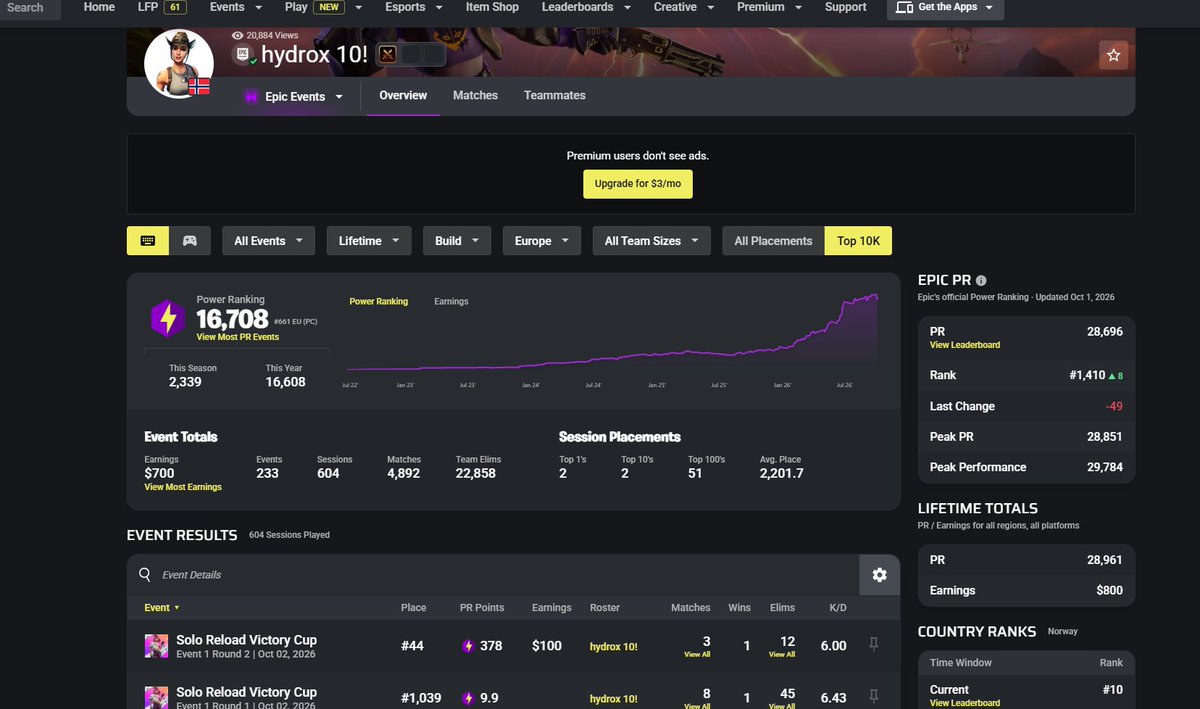Click the purple Epic Events invader icon

point(251,97)
